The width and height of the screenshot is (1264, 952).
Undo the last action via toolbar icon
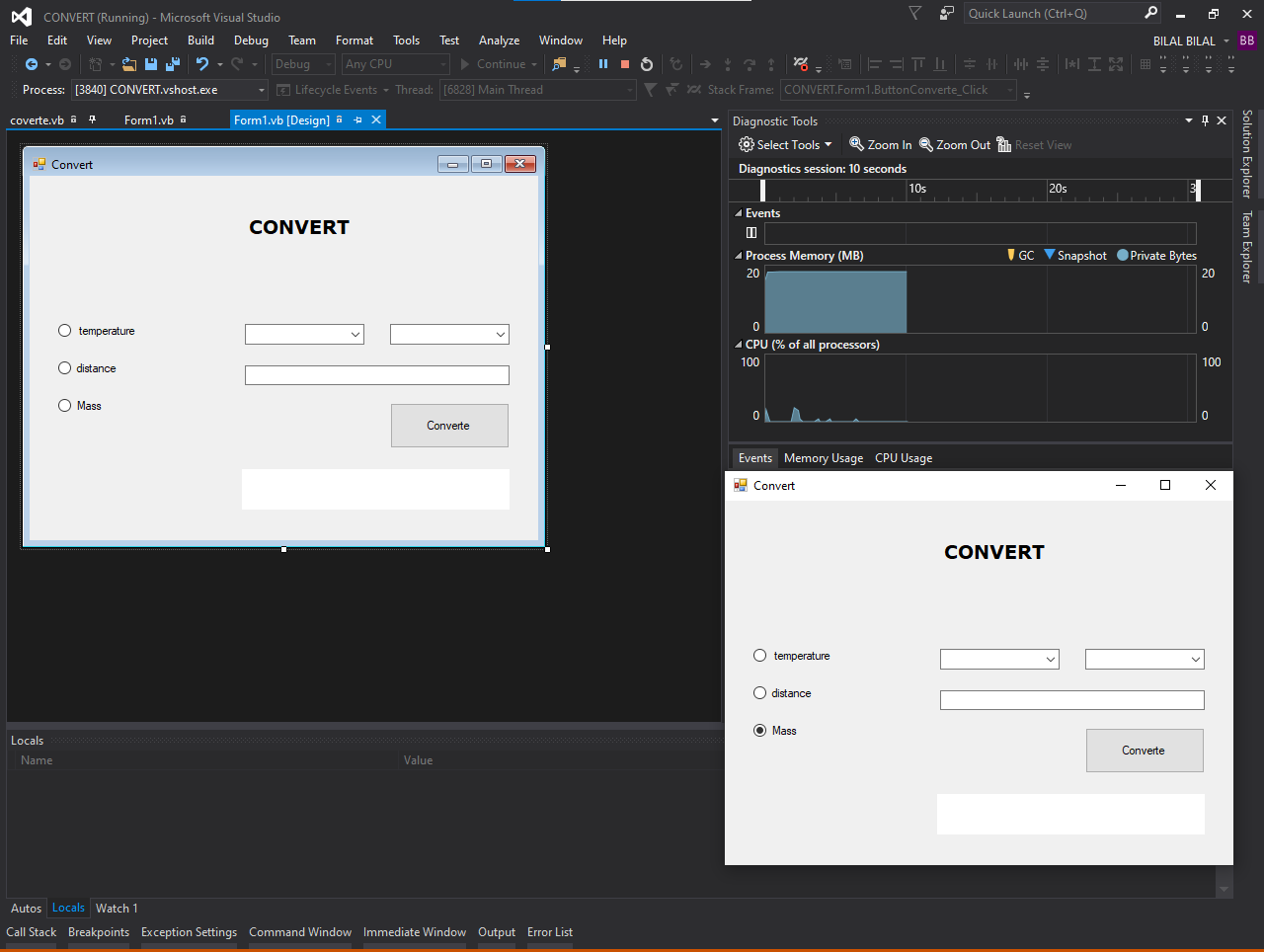pyautogui.click(x=204, y=64)
